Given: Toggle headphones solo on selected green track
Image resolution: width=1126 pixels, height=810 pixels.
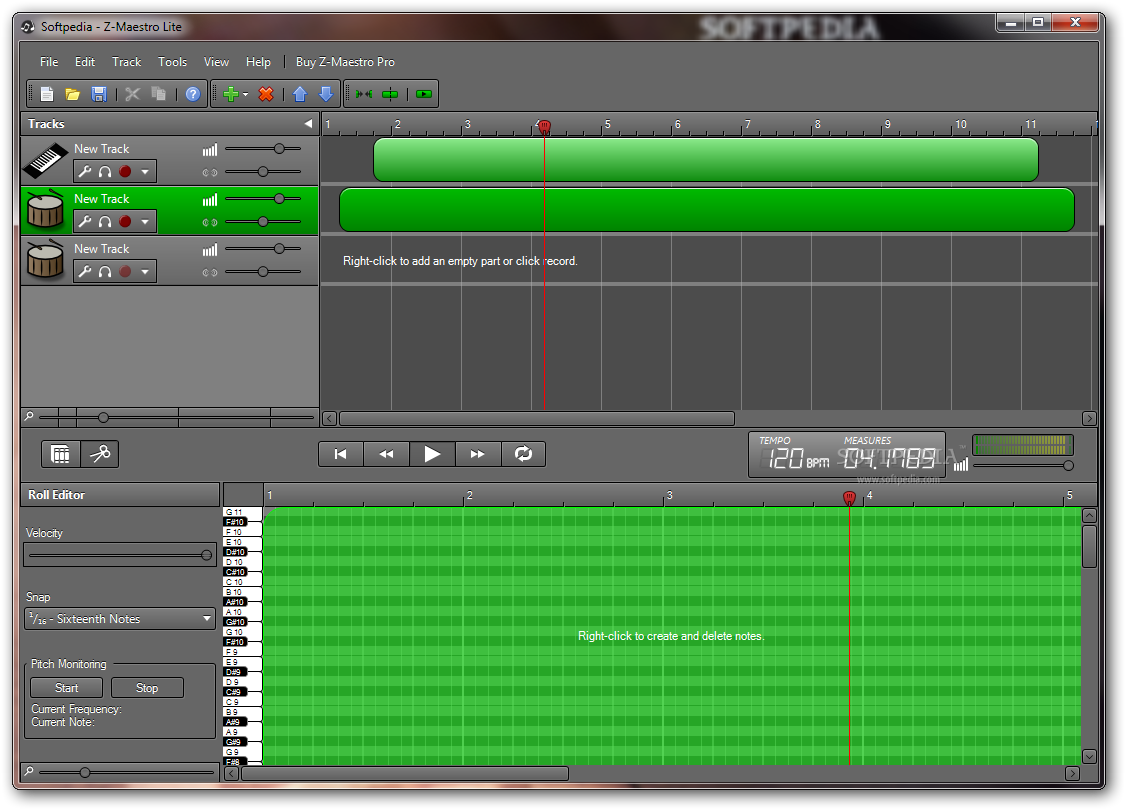Looking at the screenshot, I should (x=105, y=222).
